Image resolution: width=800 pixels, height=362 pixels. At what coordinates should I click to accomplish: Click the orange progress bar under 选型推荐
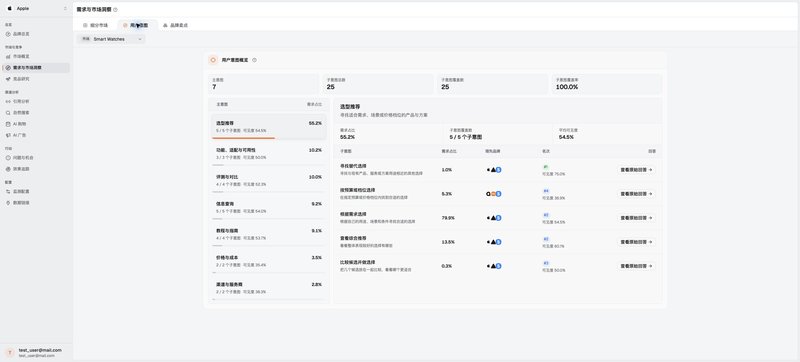coord(243,138)
